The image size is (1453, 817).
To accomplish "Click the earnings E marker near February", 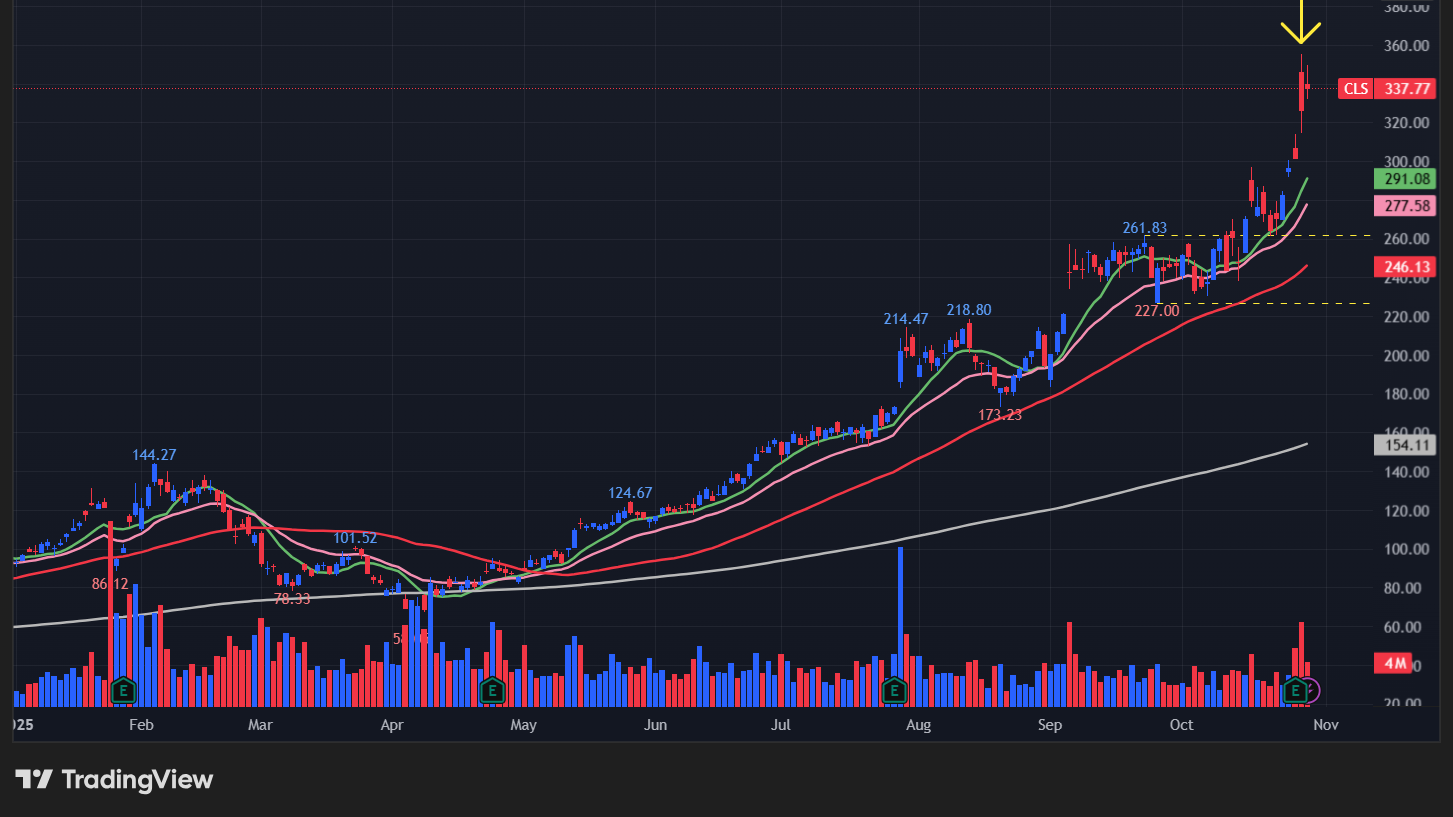I will coord(124,689).
